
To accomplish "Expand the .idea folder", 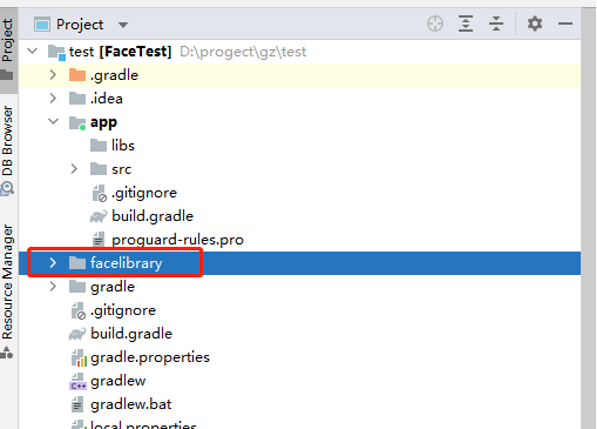I will pos(53,98).
